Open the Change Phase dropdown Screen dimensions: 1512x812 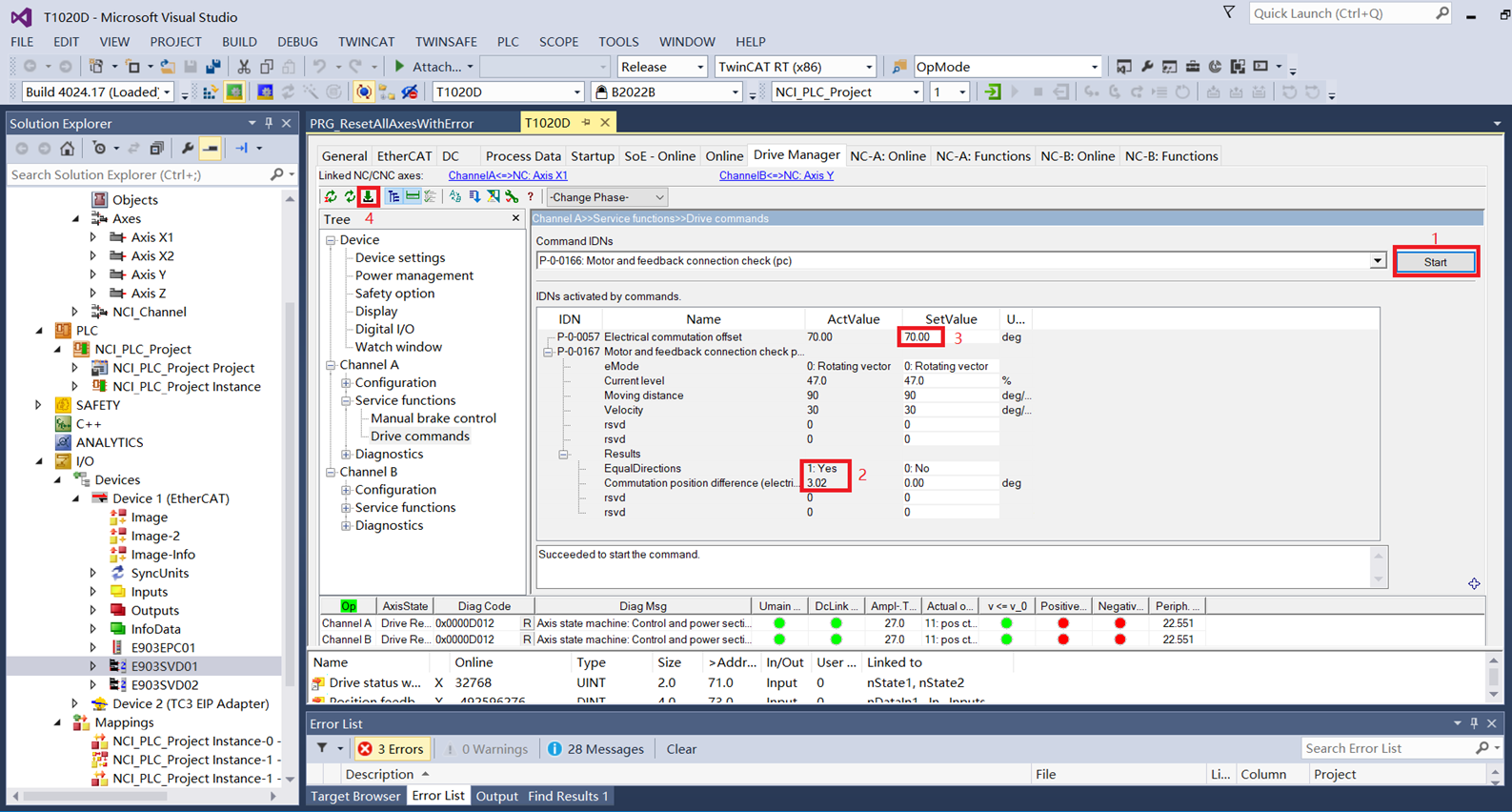coord(607,197)
